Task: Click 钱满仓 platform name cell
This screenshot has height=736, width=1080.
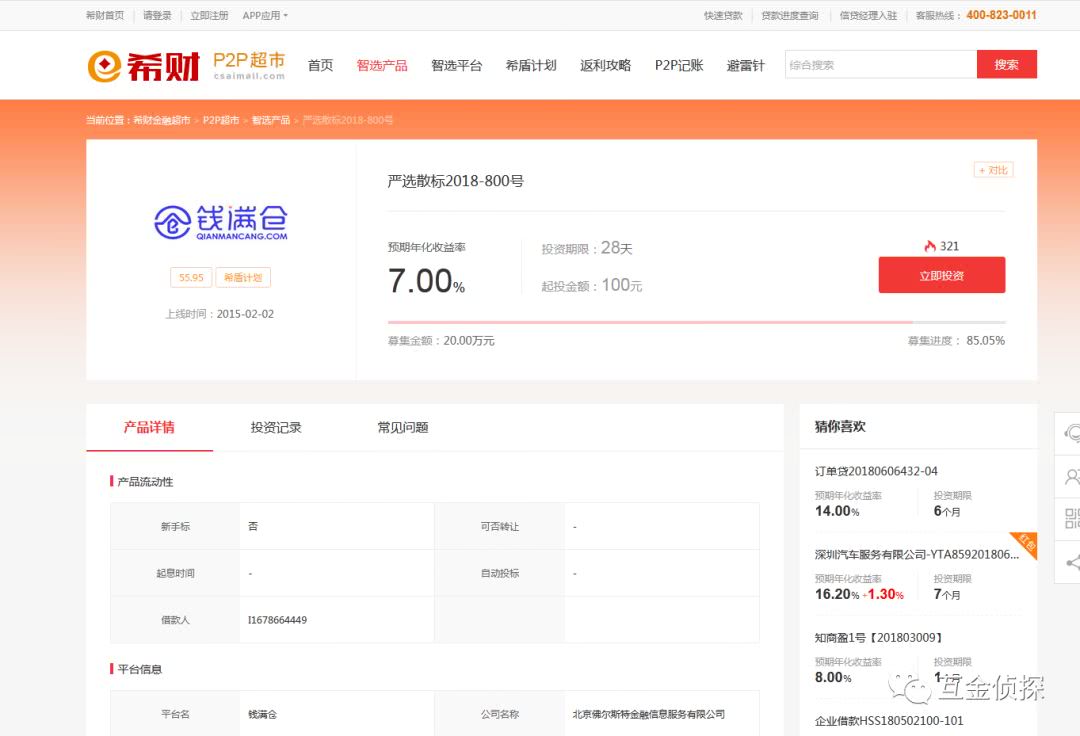Action: 262,715
